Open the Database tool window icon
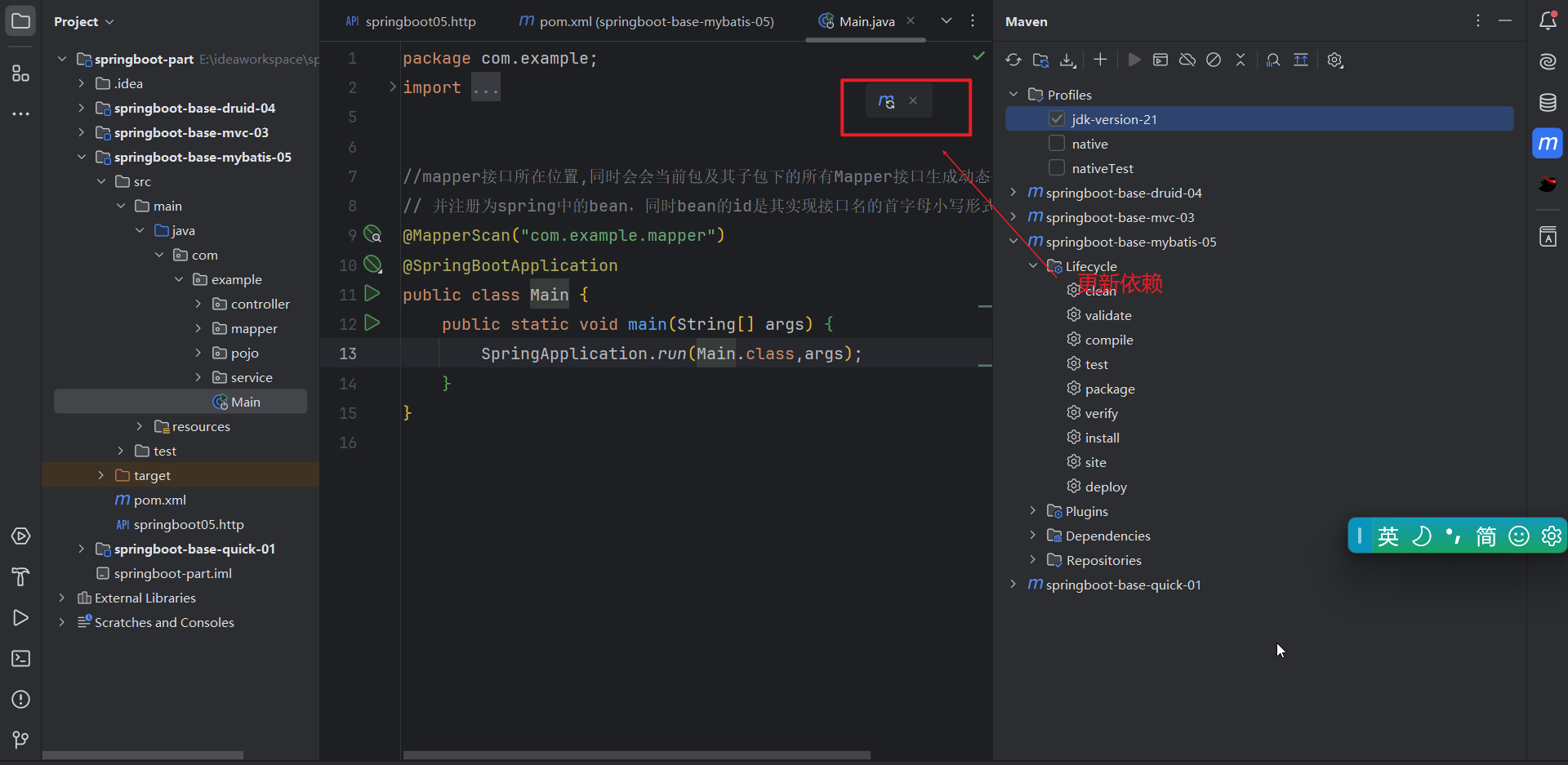This screenshot has width=1568, height=765. point(1548,102)
